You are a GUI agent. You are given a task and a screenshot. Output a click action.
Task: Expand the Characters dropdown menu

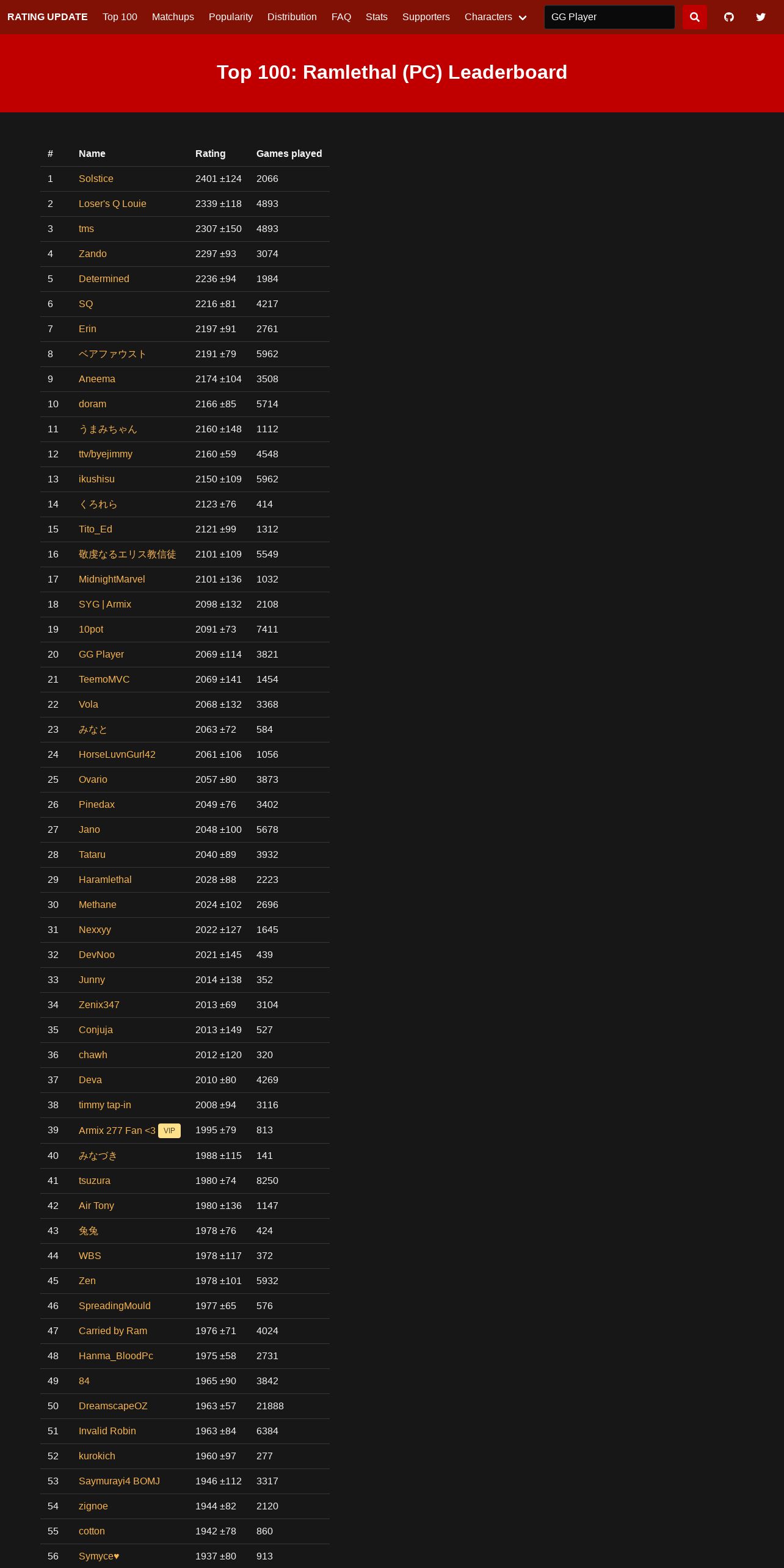coord(495,17)
